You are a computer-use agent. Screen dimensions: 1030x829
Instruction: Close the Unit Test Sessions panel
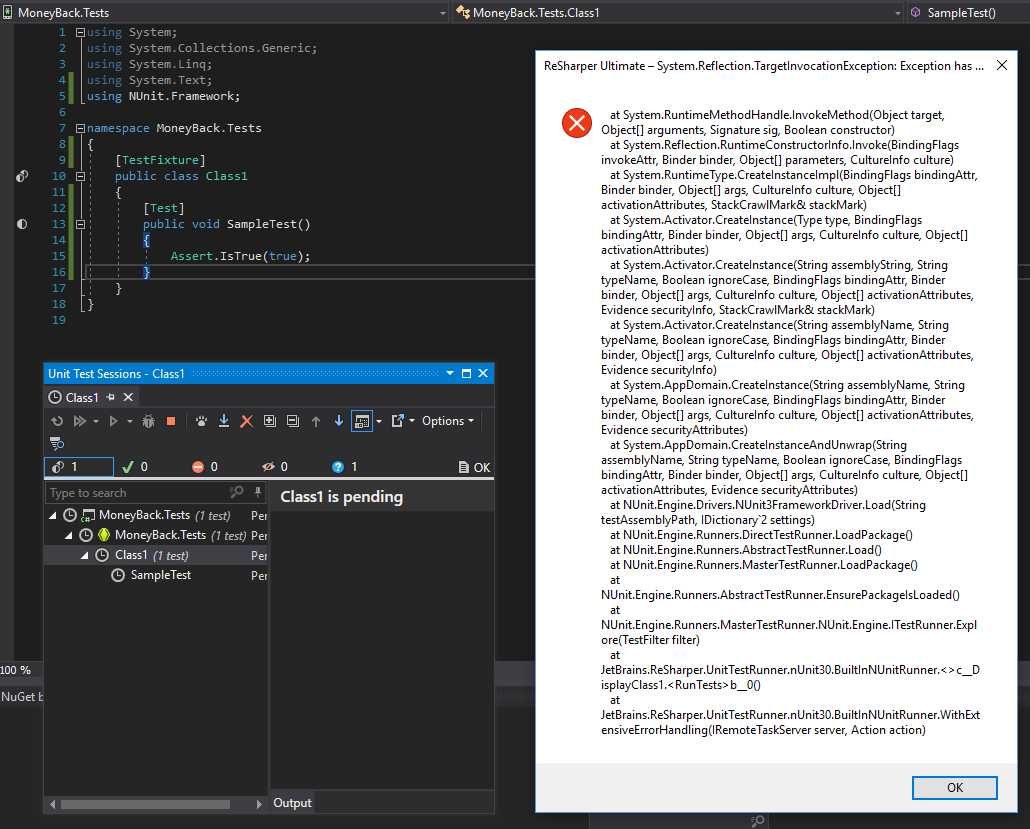click(483, 373)
